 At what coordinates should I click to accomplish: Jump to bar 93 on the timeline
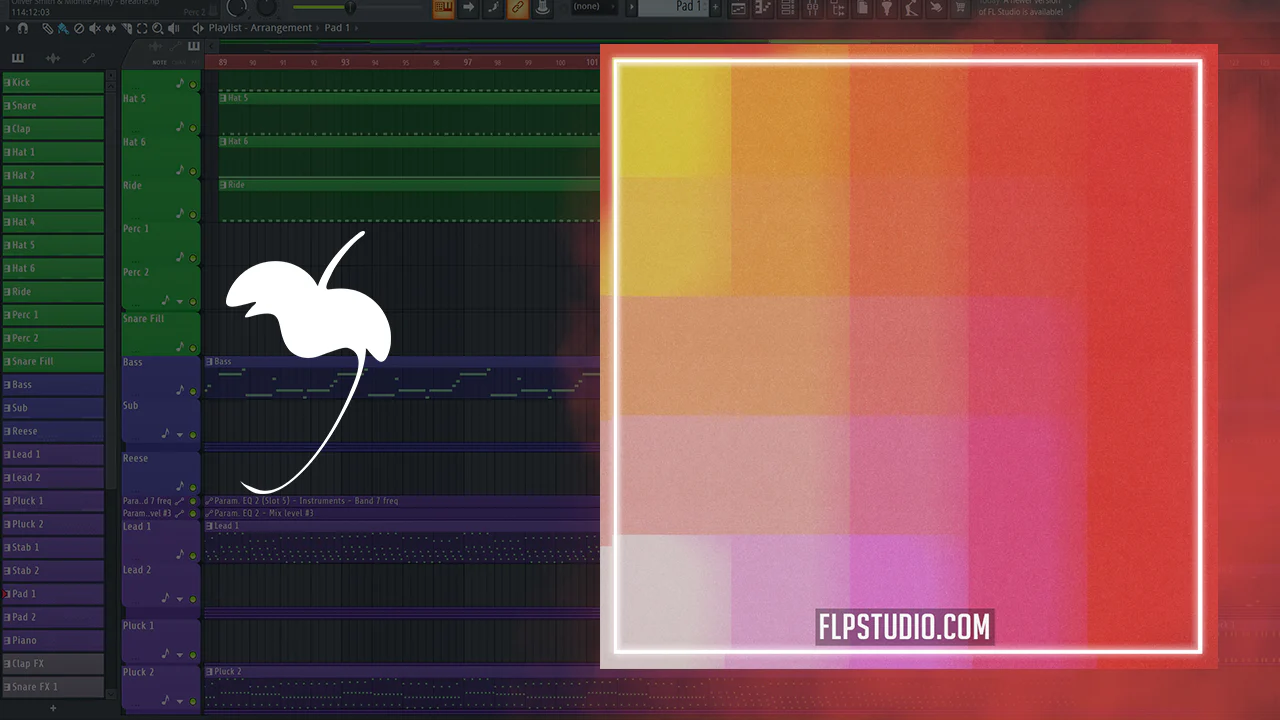[x=345, y=62]
